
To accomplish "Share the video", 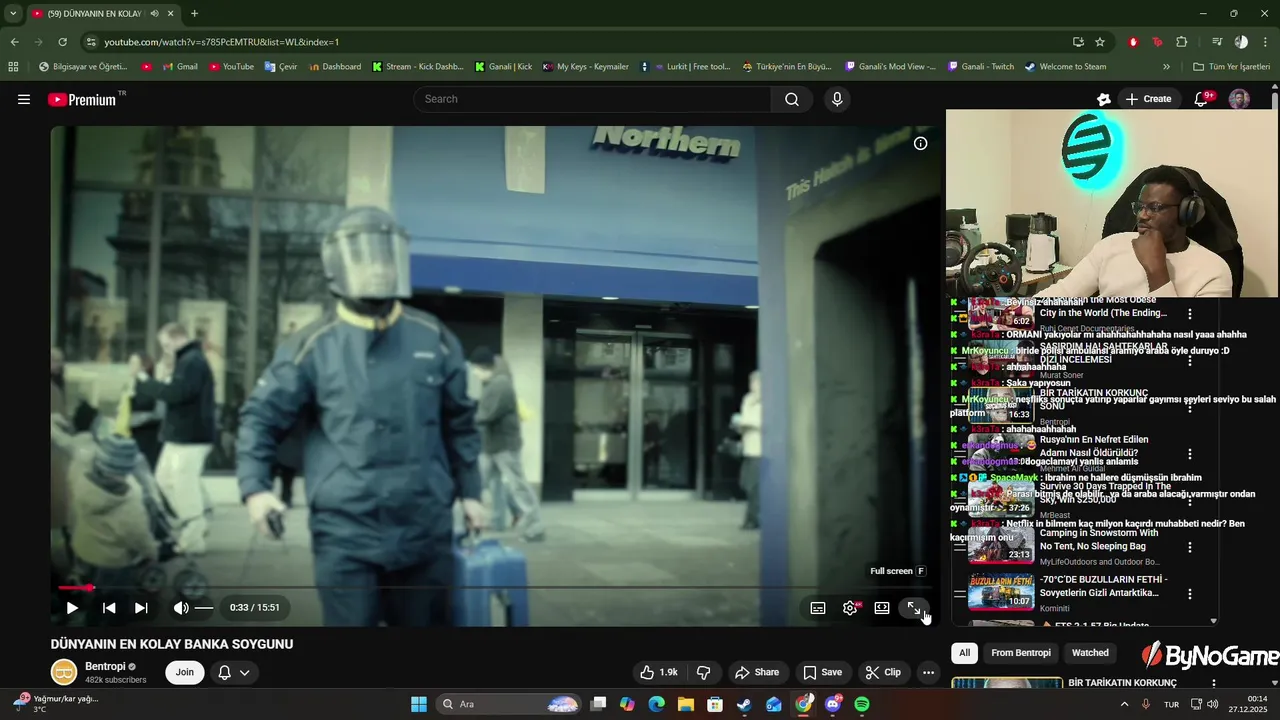I will click(756, 672).
